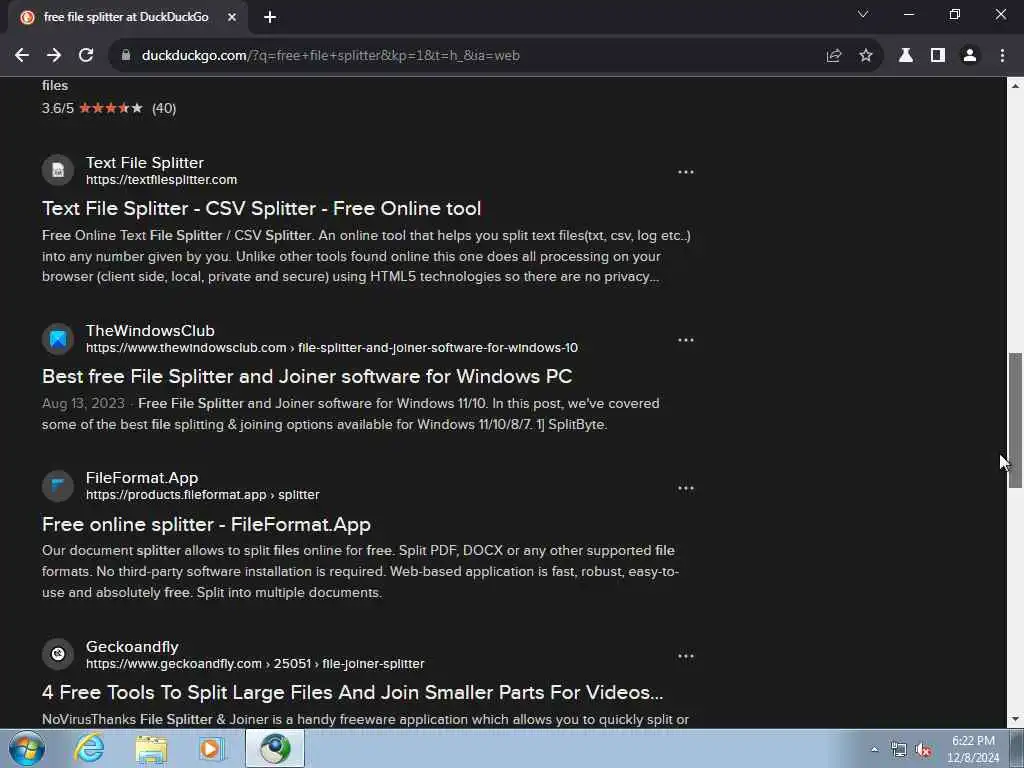Click the page scrollbar thumb

click(1015, 421)
